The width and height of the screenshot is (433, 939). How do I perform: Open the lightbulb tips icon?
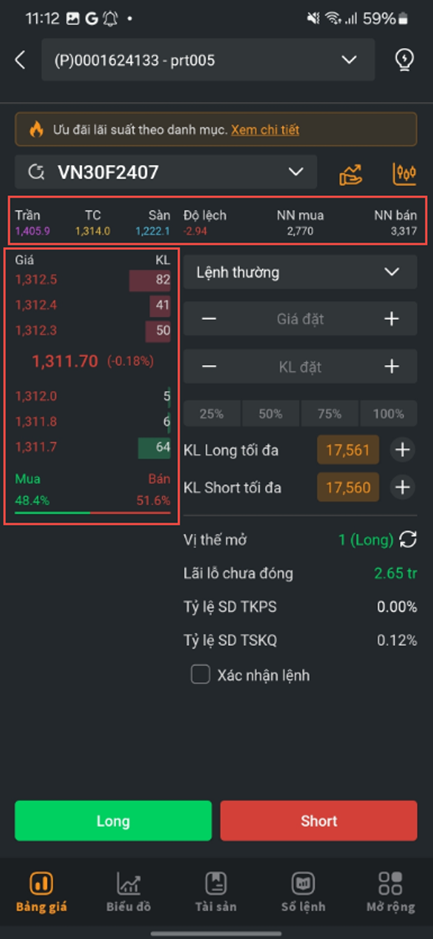coord(405,60)
